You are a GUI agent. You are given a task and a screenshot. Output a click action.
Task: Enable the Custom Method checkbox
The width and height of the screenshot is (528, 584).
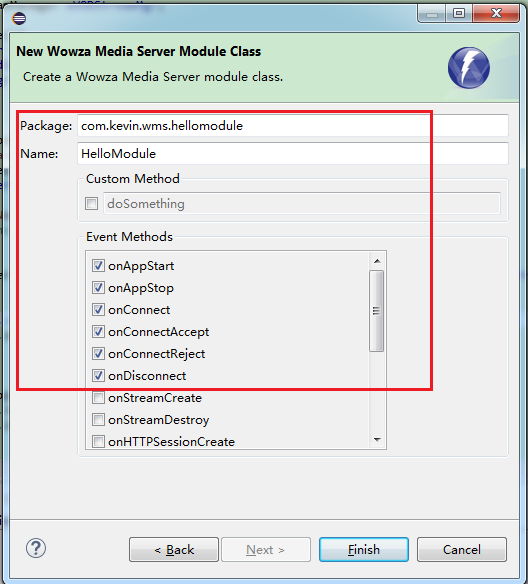pos(92,204)
